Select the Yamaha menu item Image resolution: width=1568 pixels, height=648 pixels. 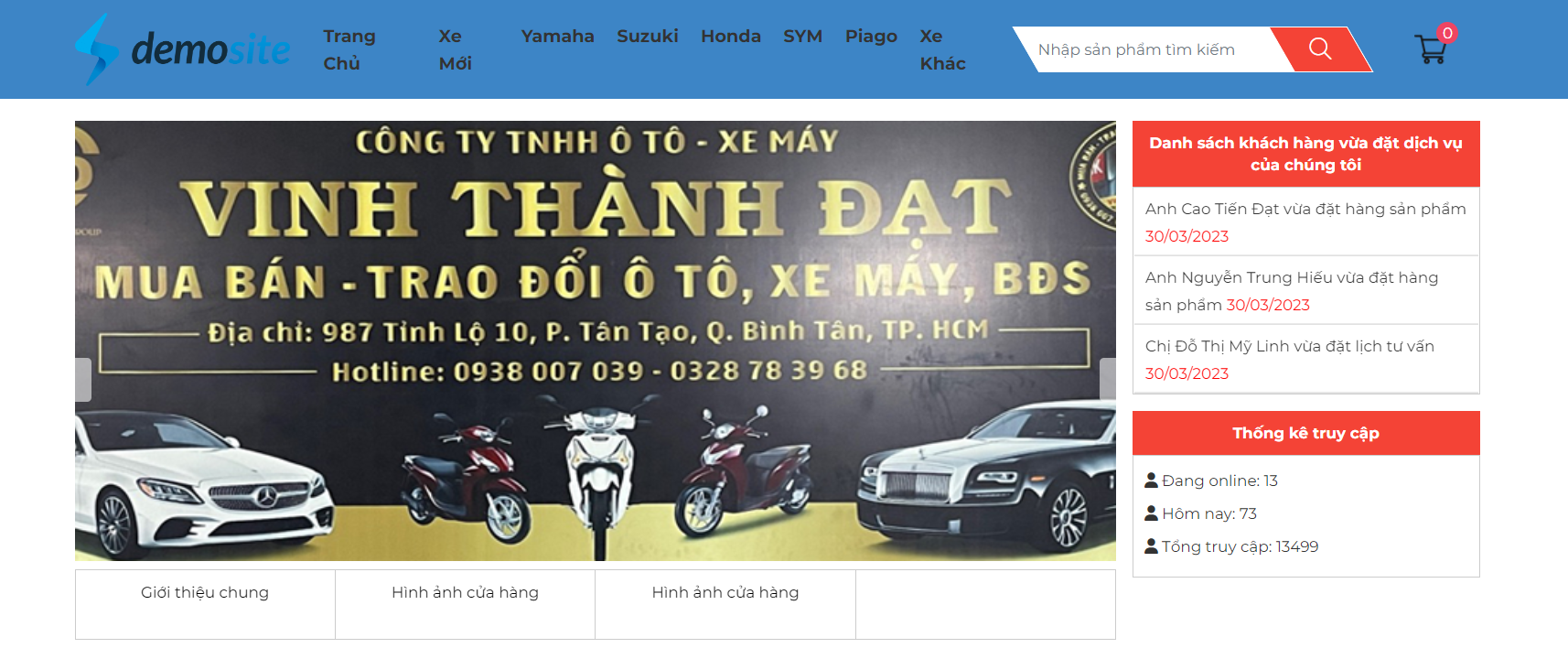557,36
